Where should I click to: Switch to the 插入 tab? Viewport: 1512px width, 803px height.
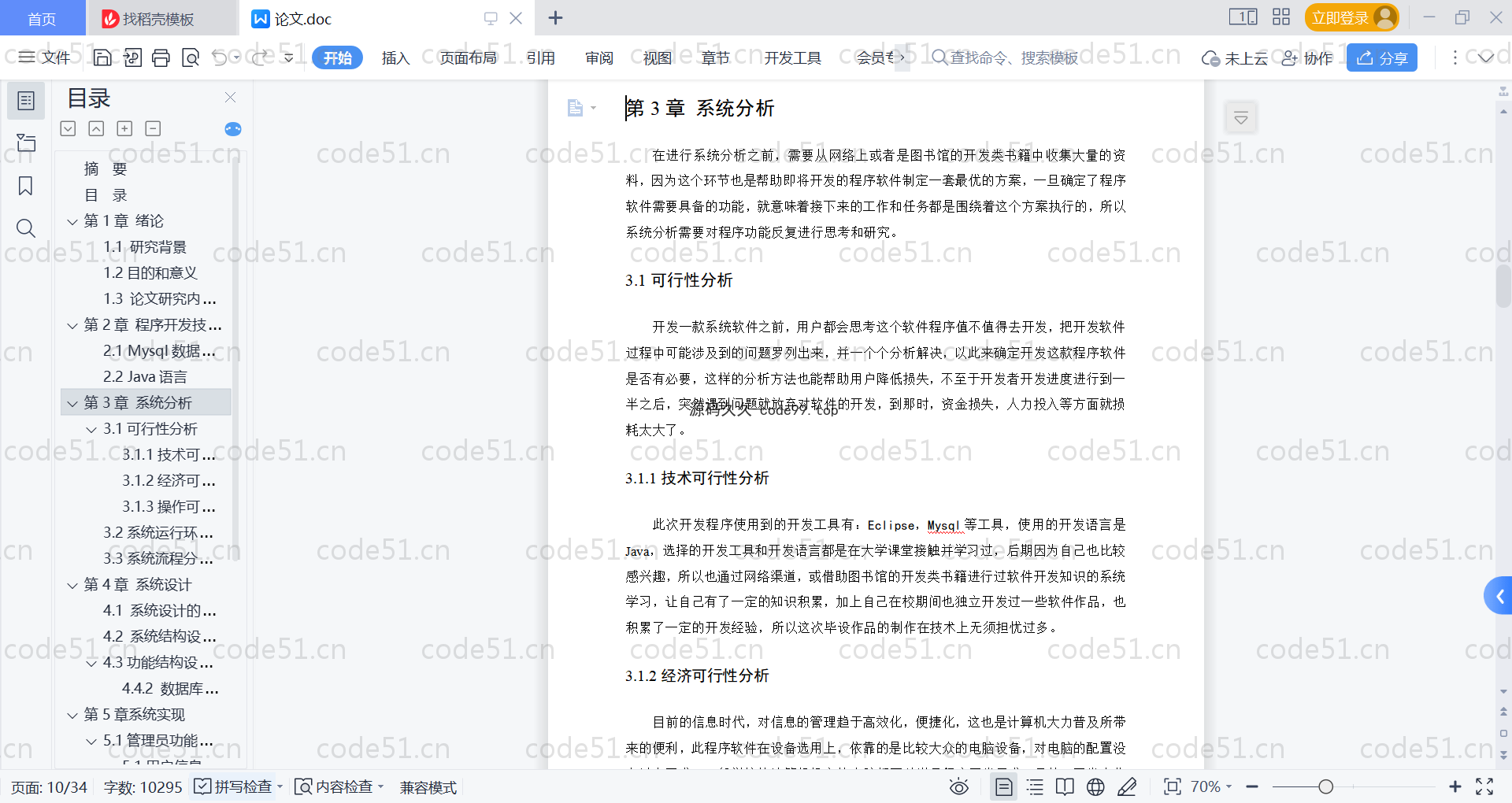coord(395,57)
